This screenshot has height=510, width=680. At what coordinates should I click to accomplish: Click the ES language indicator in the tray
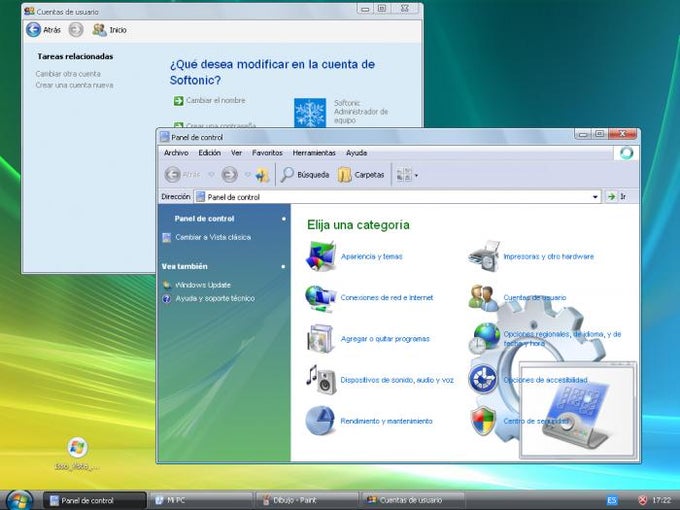pos(611,500)
